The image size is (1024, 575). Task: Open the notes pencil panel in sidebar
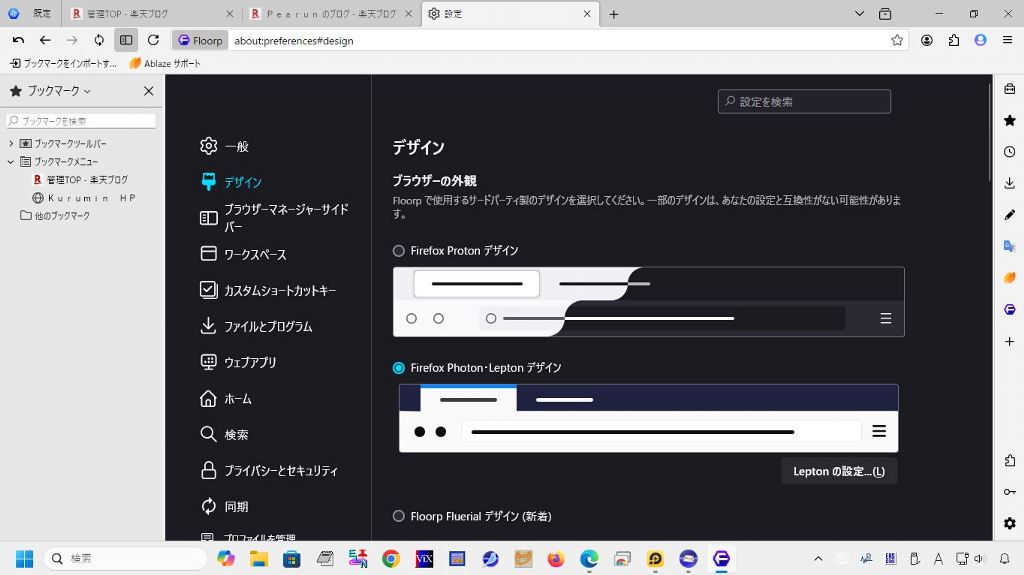(x=1009, y=215)
